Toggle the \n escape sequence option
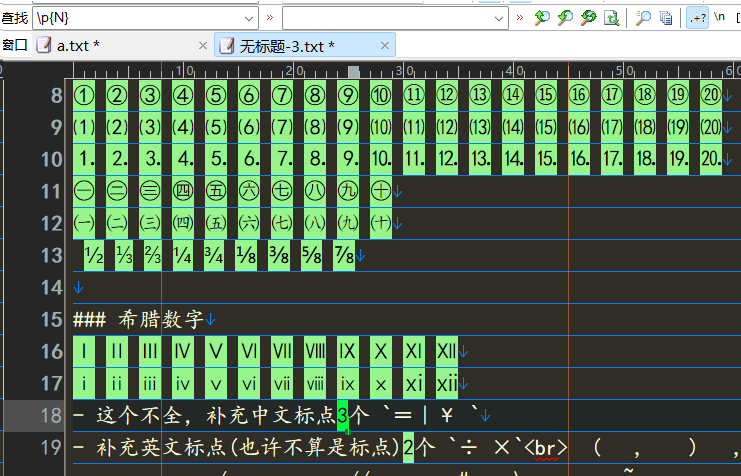741x476 pixels. [719, 17]
